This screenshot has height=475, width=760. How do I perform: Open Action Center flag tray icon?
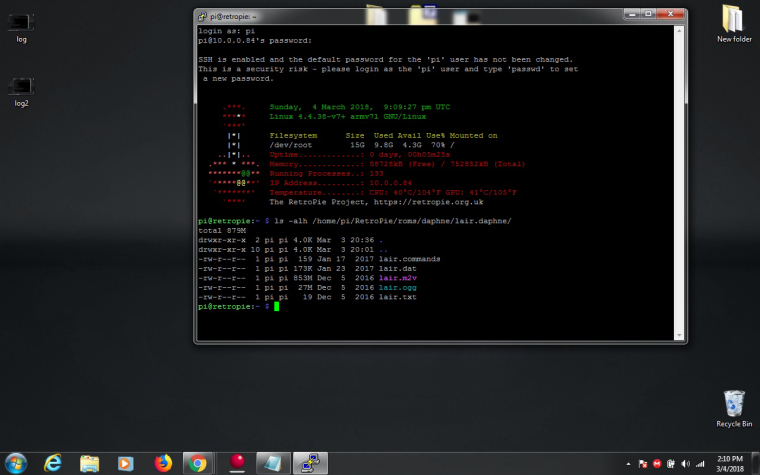point(643,464)
